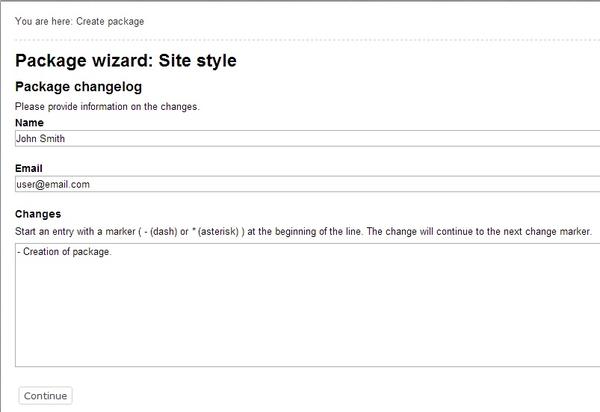Click empty space beneath the changelog entry
The image size is (600, 412).
click(307, 314)
